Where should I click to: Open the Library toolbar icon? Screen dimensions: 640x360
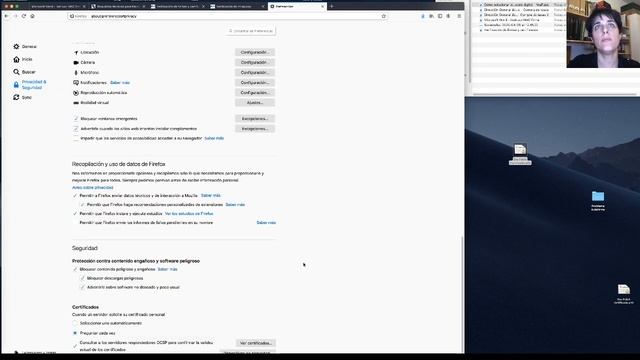point(431,16)
